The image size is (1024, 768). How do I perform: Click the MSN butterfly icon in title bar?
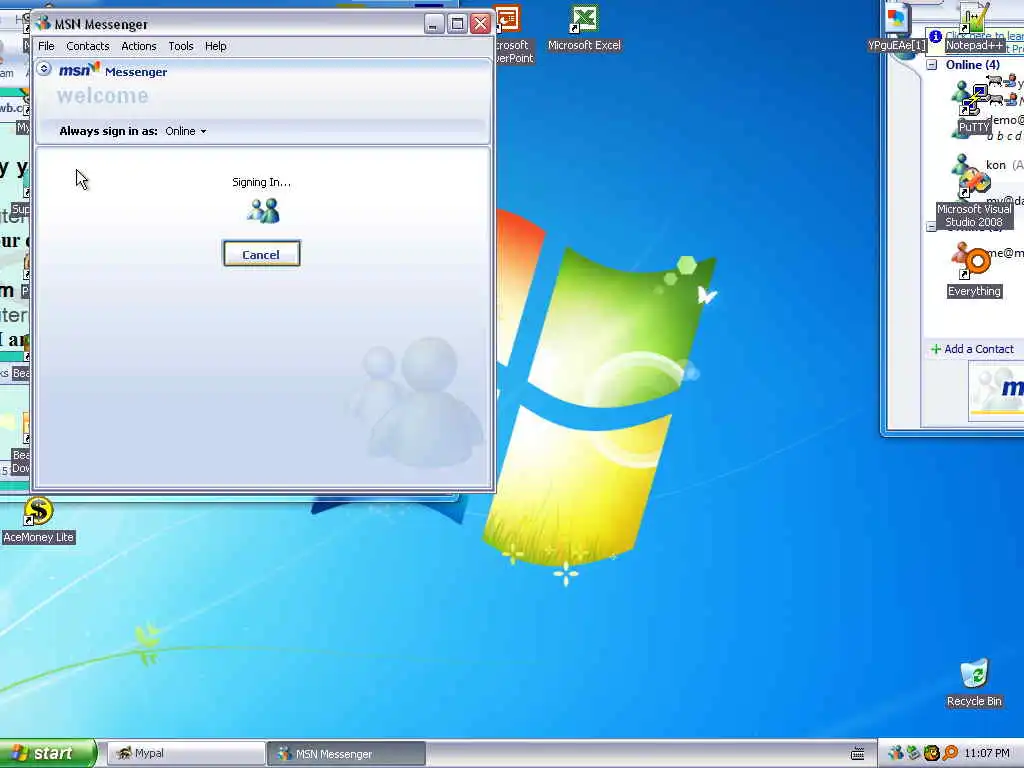click(43, 24)
